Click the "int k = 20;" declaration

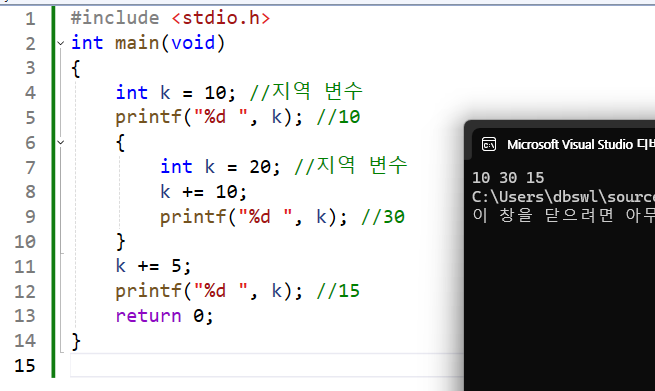221,167
